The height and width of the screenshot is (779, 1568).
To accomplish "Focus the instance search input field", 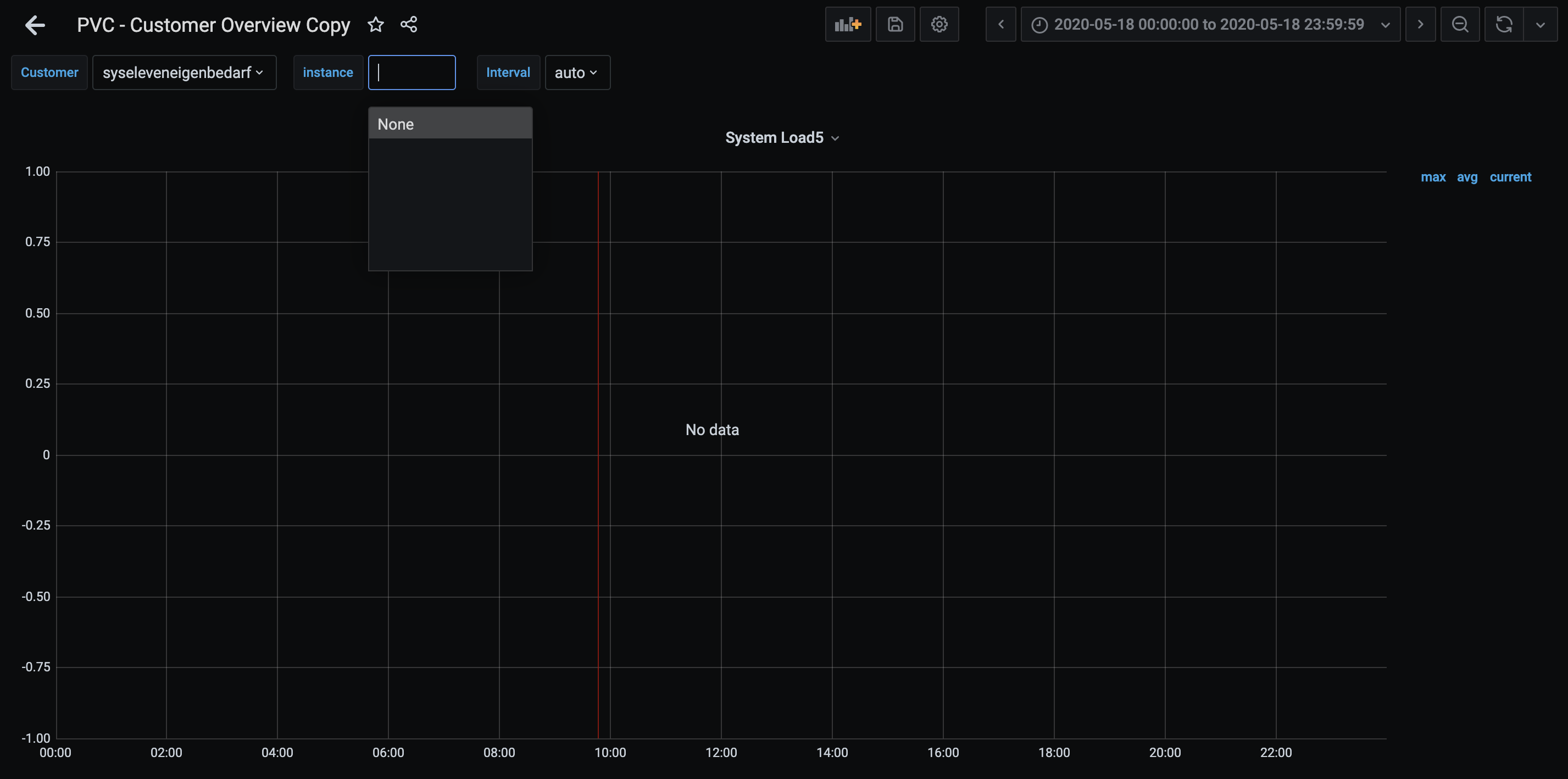I will click(x=412, y=73).
